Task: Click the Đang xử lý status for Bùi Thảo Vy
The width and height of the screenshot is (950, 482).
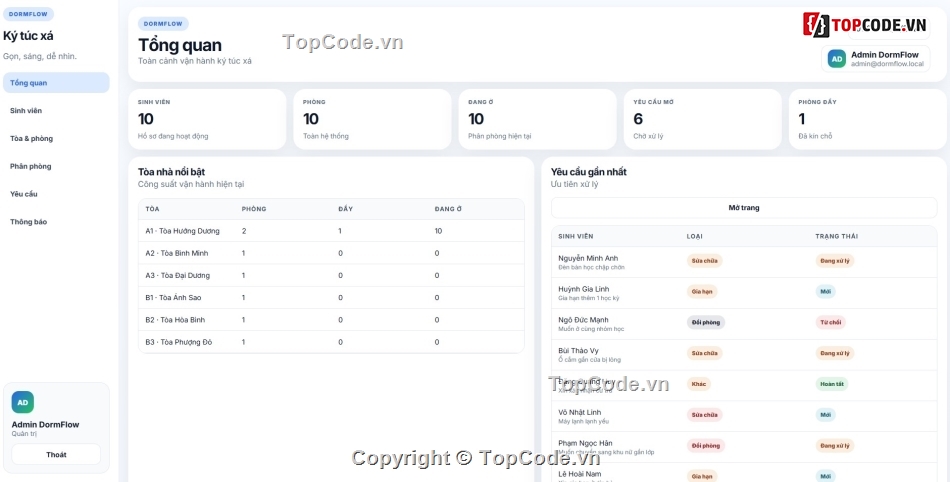Action: pyautogui.click(x=834, y=353)
